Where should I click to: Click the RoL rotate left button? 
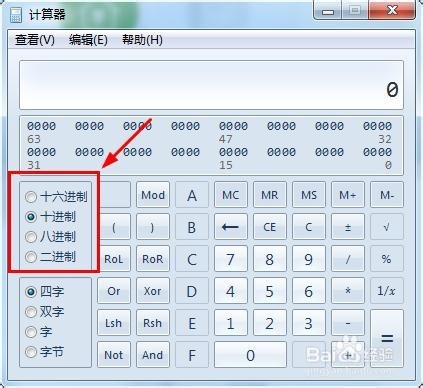point(115,259)
